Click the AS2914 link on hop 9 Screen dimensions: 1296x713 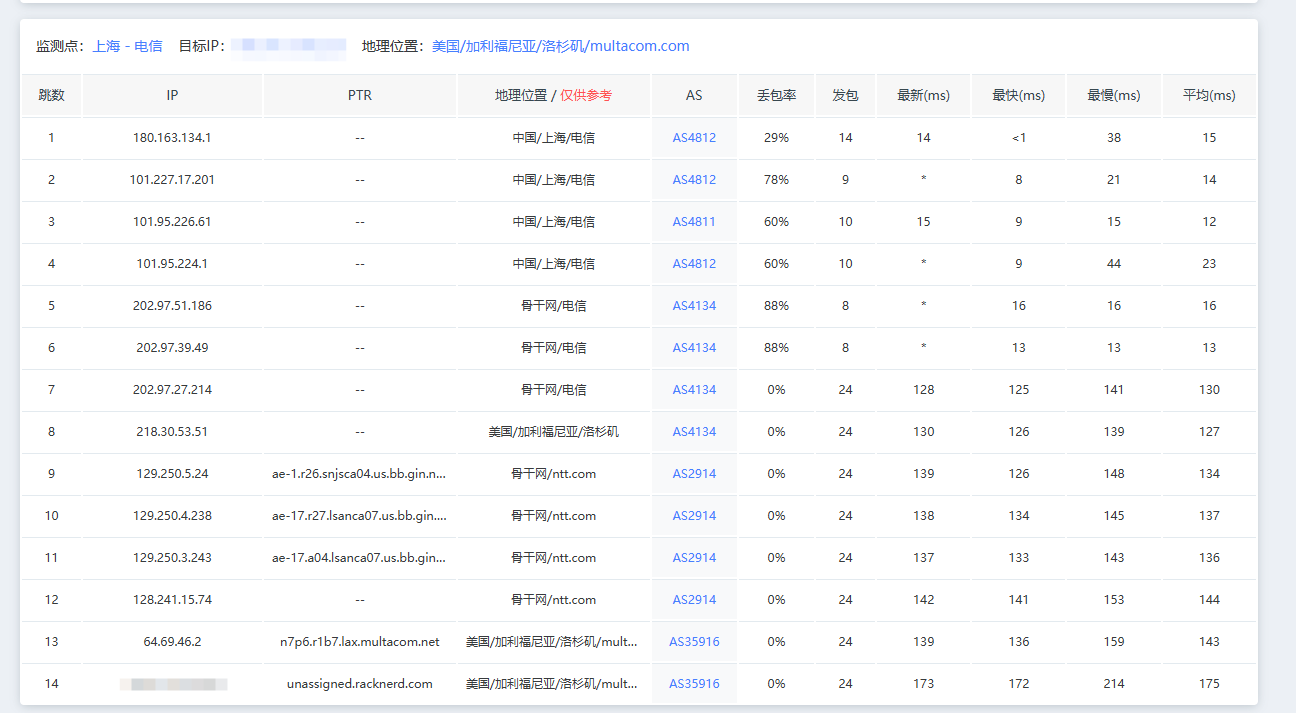[x=694, y=473]
